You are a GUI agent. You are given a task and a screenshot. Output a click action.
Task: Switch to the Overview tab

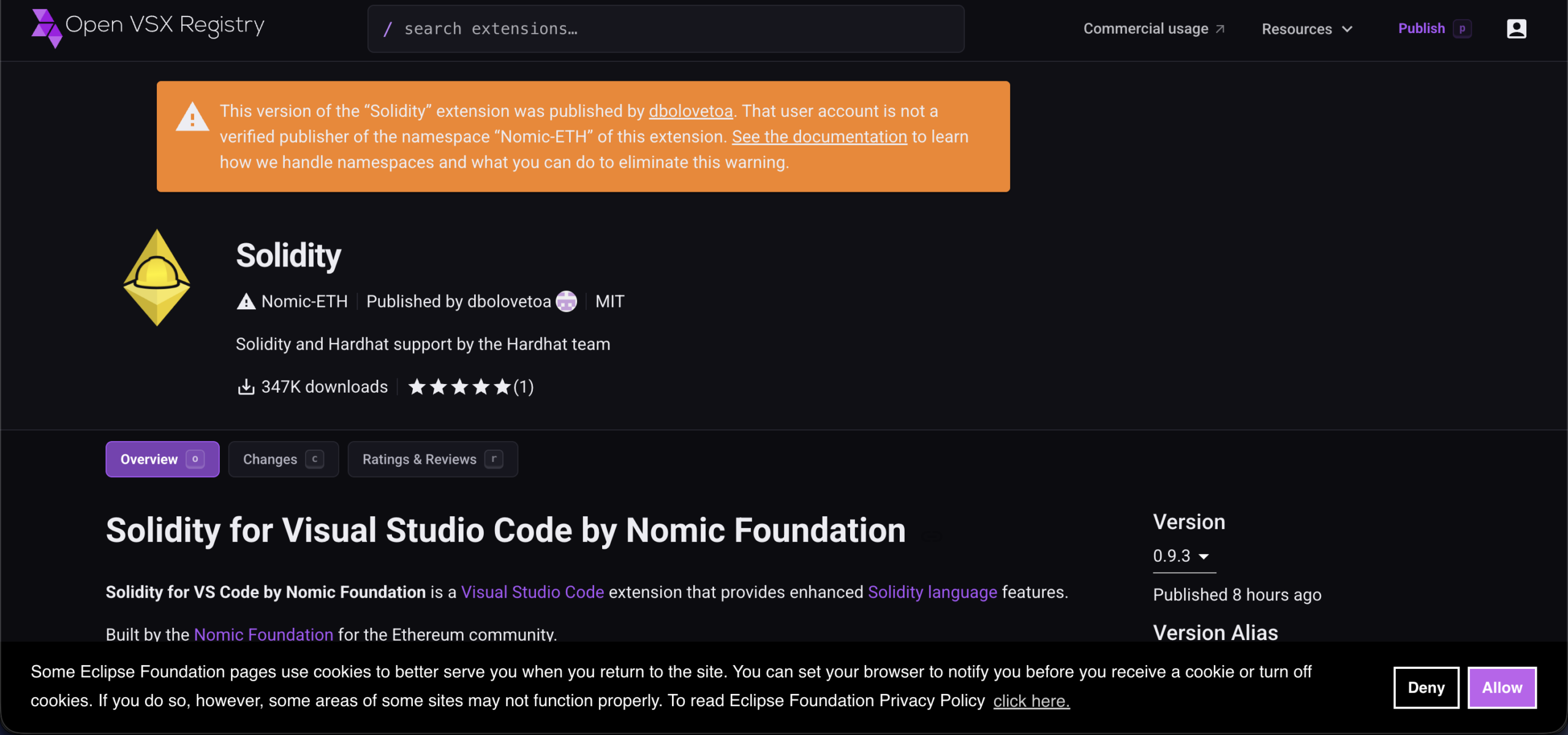(x=162, y=459)
